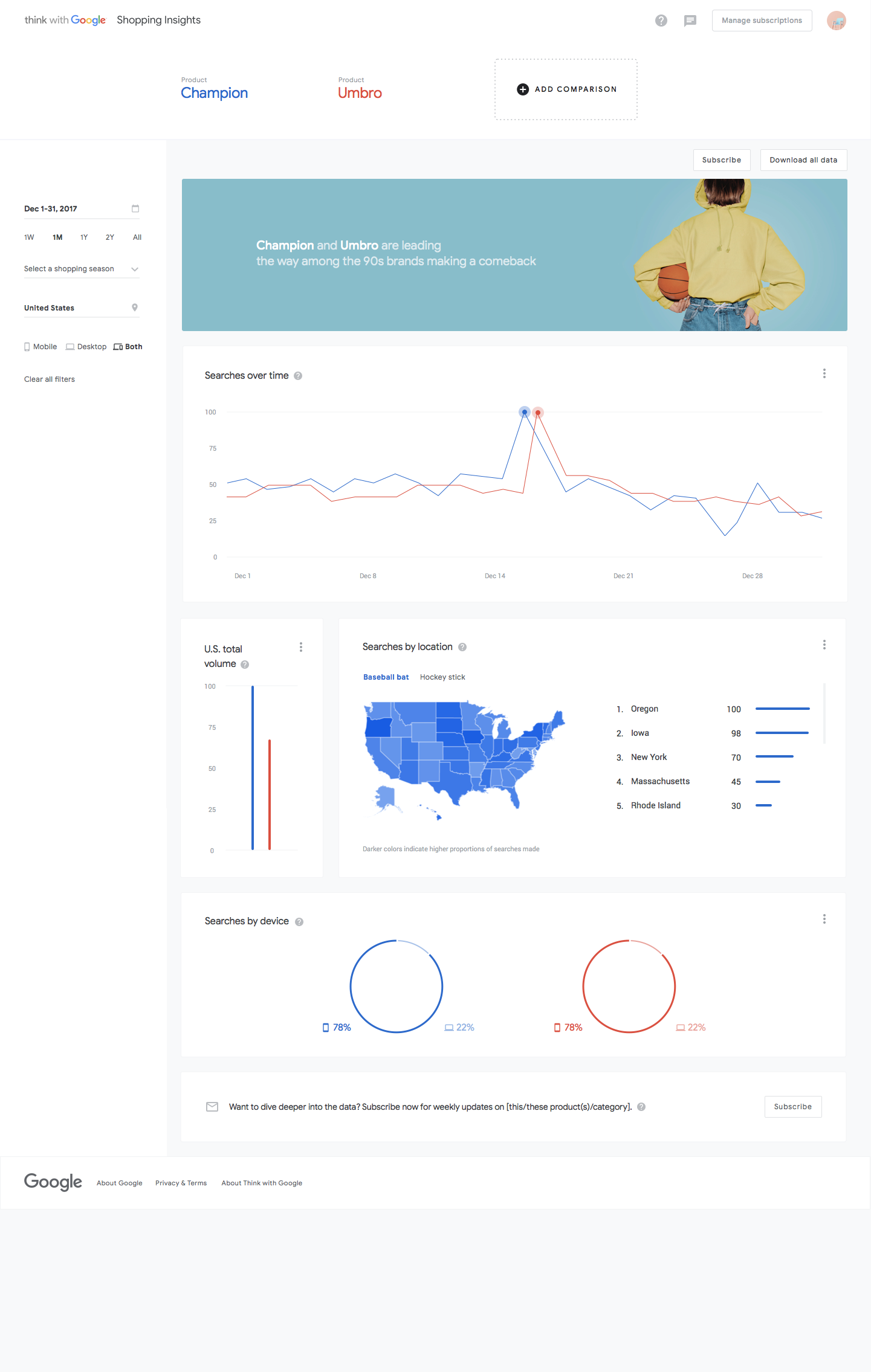Click Download all data button
This screenshot has width=871, height=1372.
(803, 160)
